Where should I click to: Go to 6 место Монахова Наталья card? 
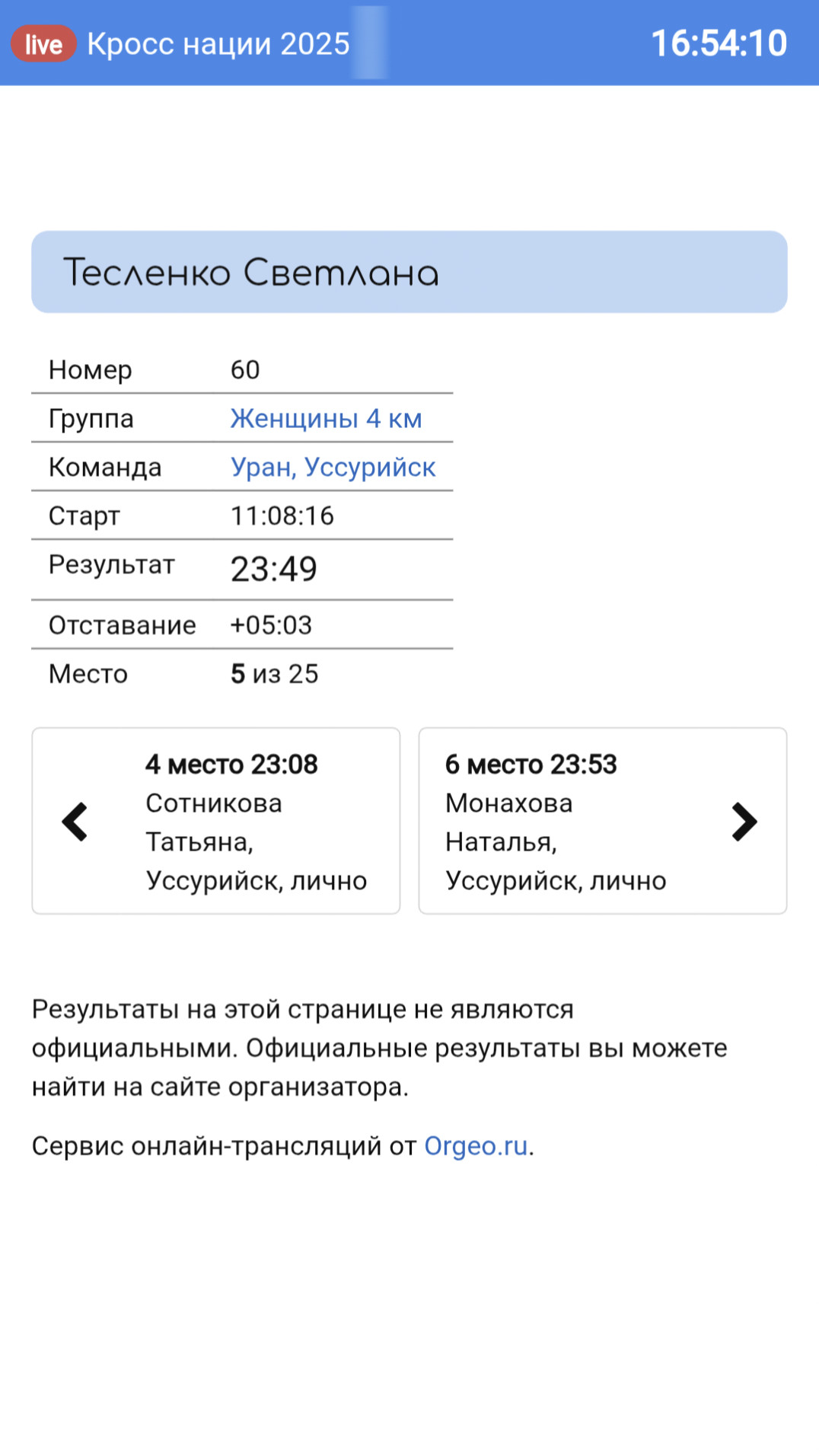(x=603, y=821)
